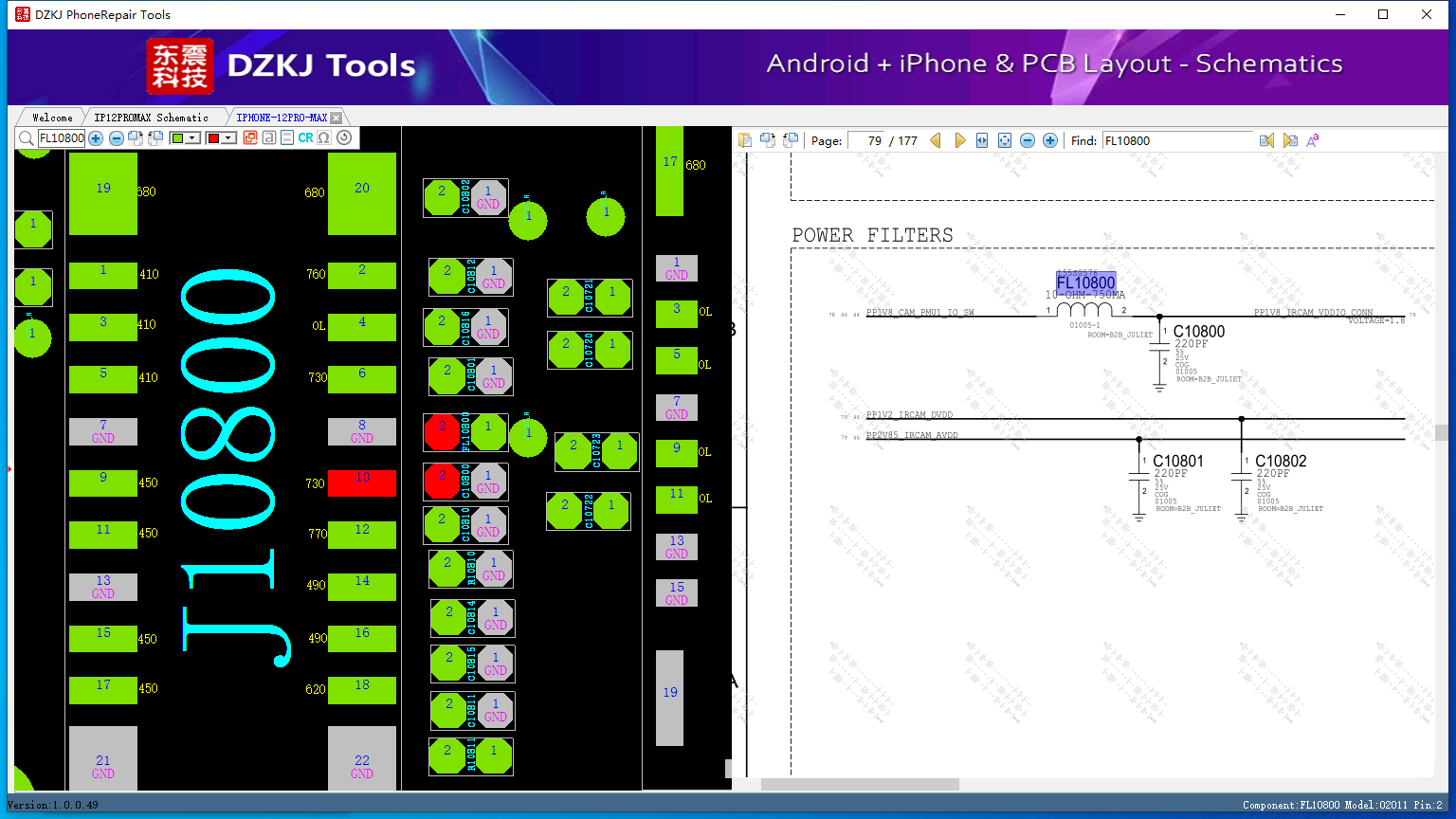Screen dimensions: 1456x819
Task: Switch to the Welcome tab
Action: click(x=52, y=118)
